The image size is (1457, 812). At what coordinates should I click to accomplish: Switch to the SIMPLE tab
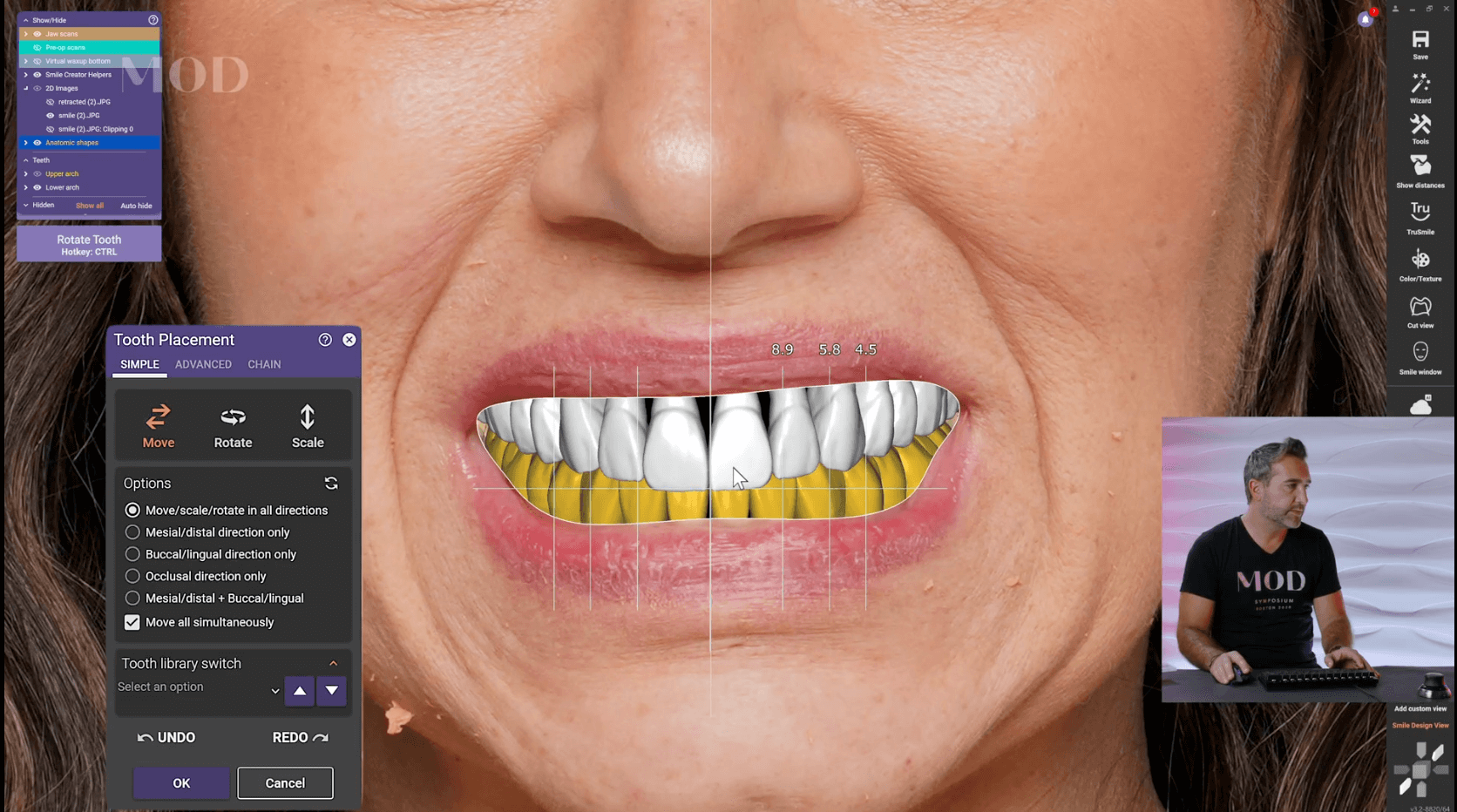click(x=139, y=365)
